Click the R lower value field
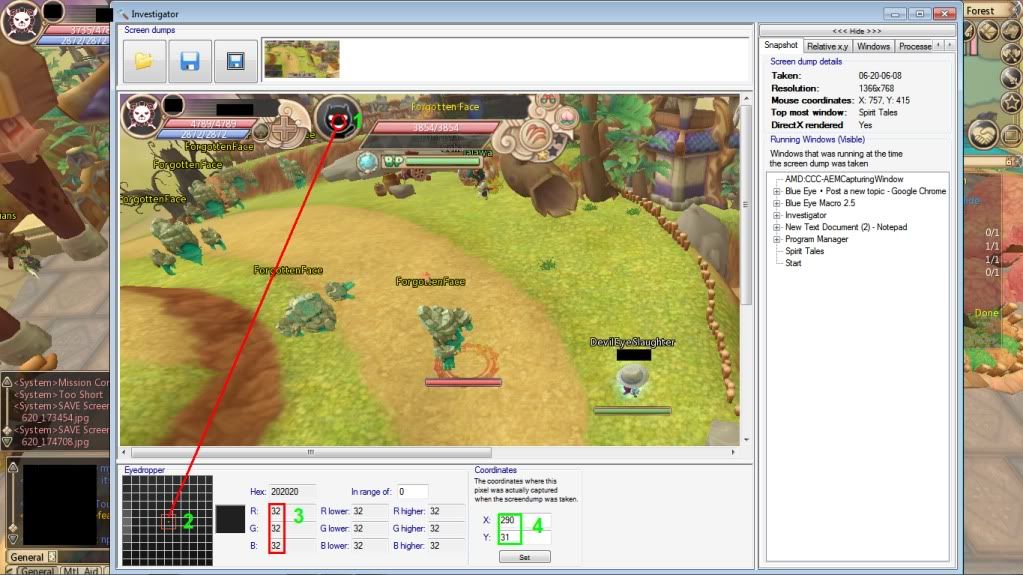 click(x=369, y=511)
